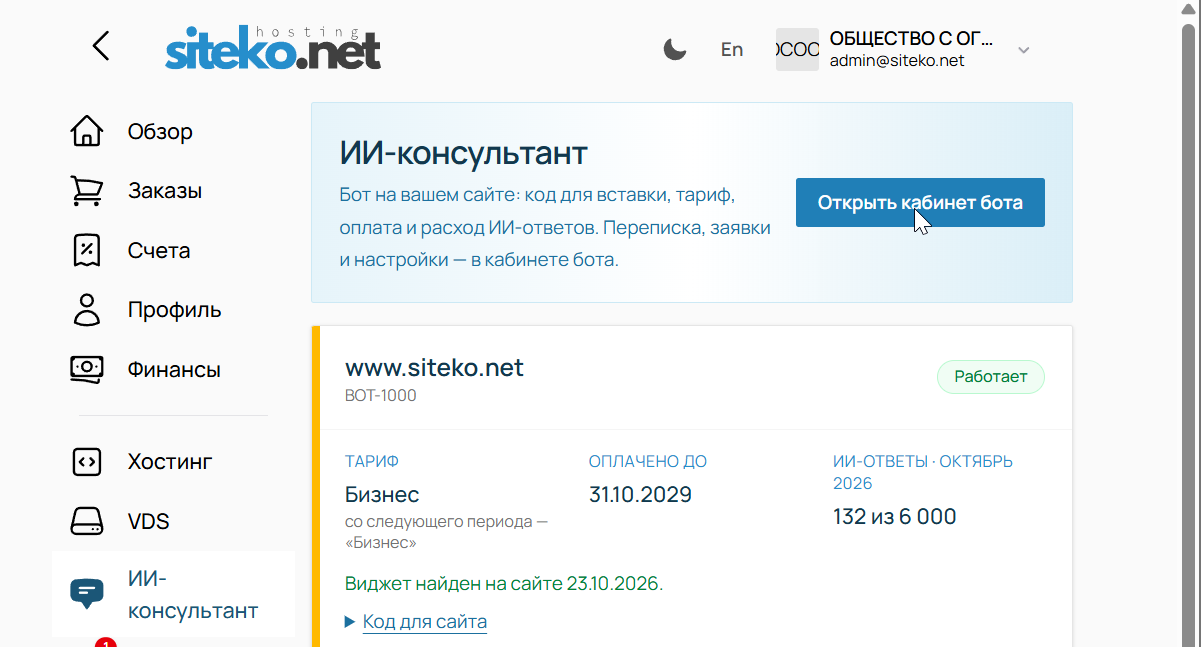Click the VDS drive icon
This screenshot has width=1201, height=647.
tap(87, 521)
